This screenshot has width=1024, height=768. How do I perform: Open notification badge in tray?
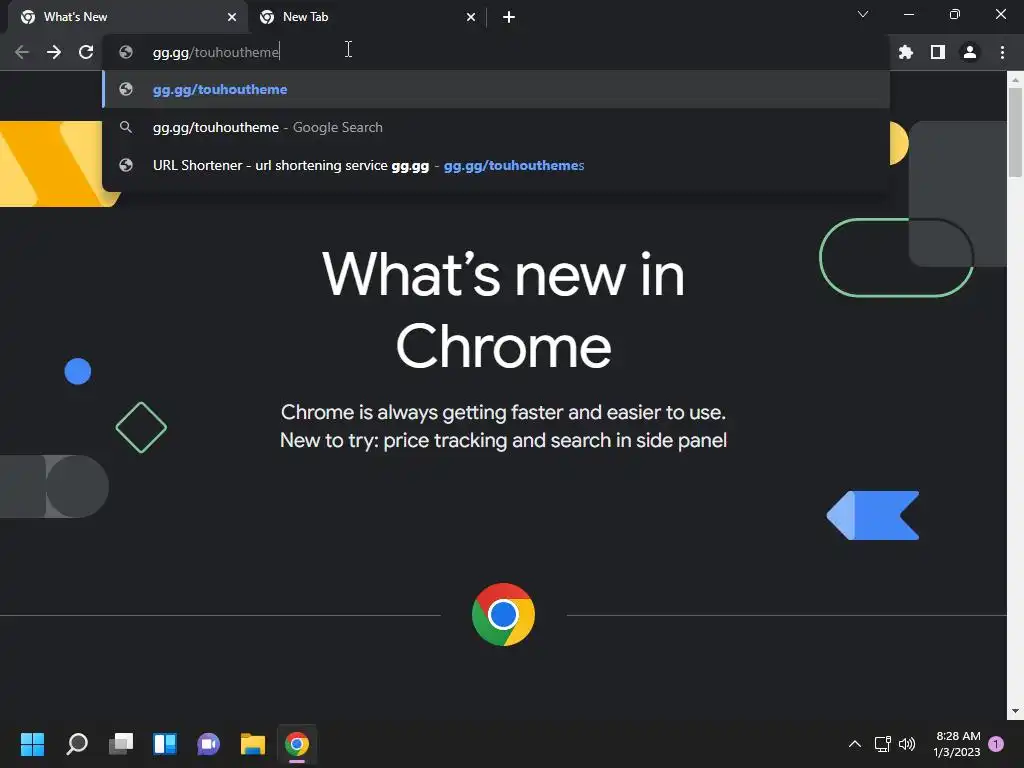[x=996, y=744]
